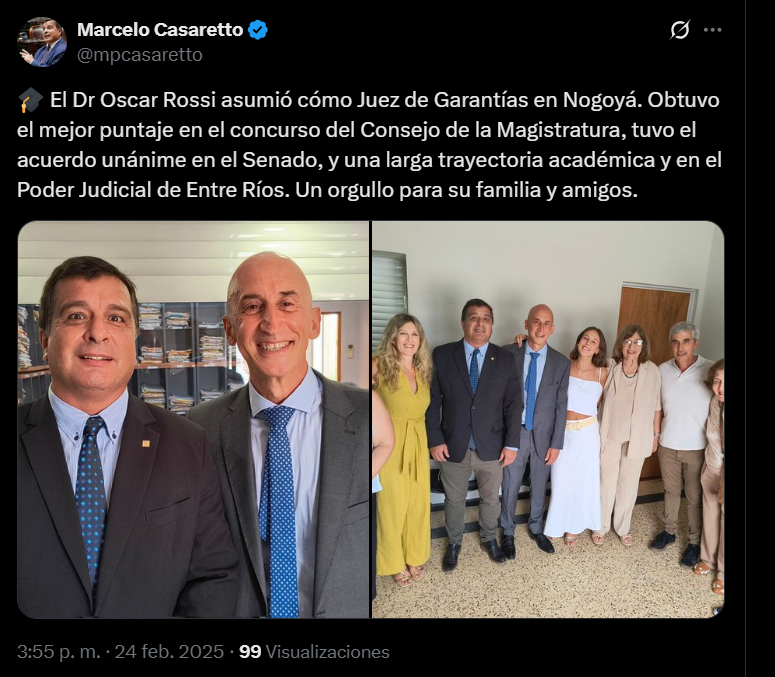Click the Grok slashed-circle icon

680,30
